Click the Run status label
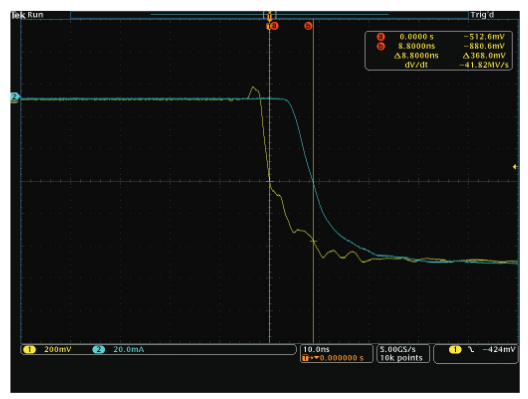The height and width of the screenshot is (399, 528). [x=35, y=15]
